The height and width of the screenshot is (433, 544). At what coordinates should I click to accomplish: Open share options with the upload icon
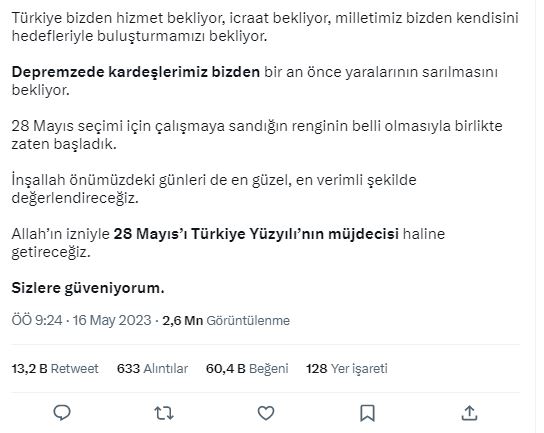point(469,413)
